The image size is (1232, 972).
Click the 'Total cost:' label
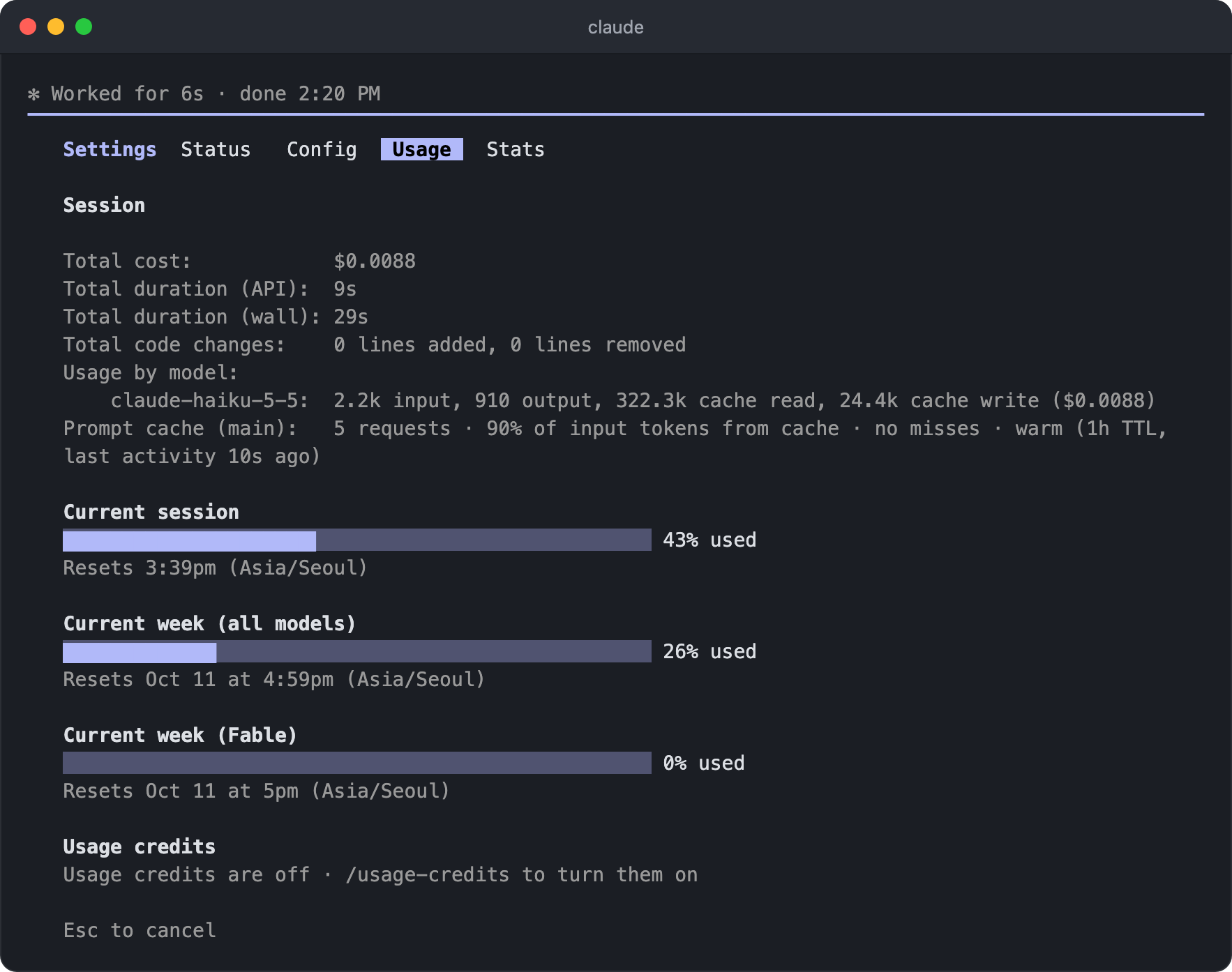[127, 261]
